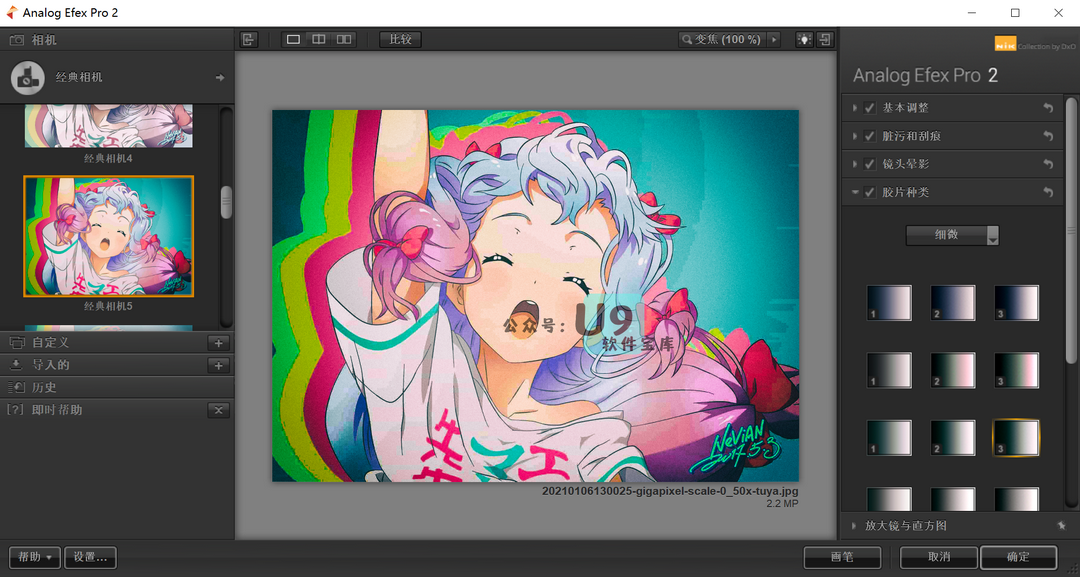Click the 比较 compare button

pyautogui.click(x=400, y=39)
